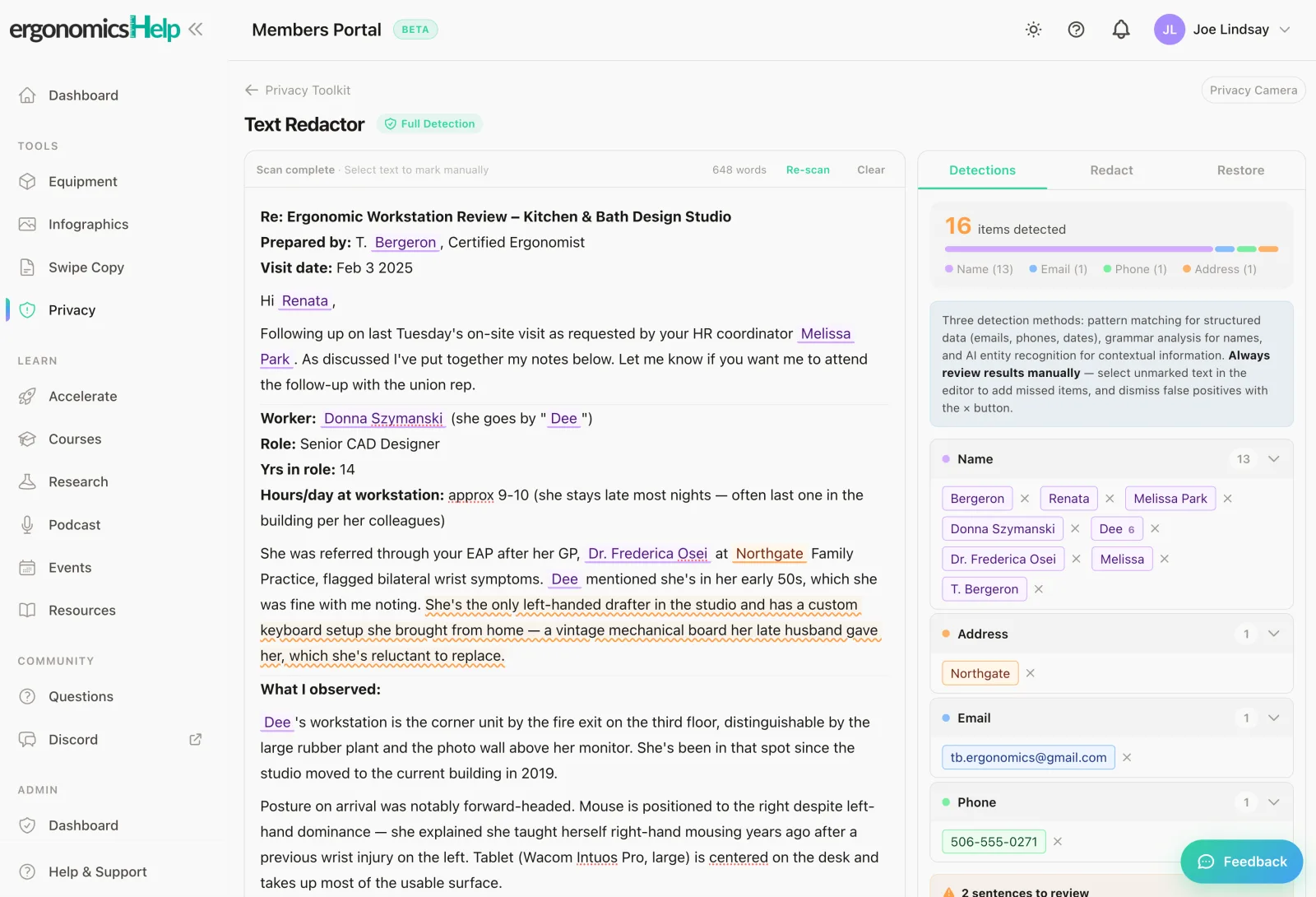Go back to Privacy Toolkit
Viewport: 1316px width, 897px height.
298,91
